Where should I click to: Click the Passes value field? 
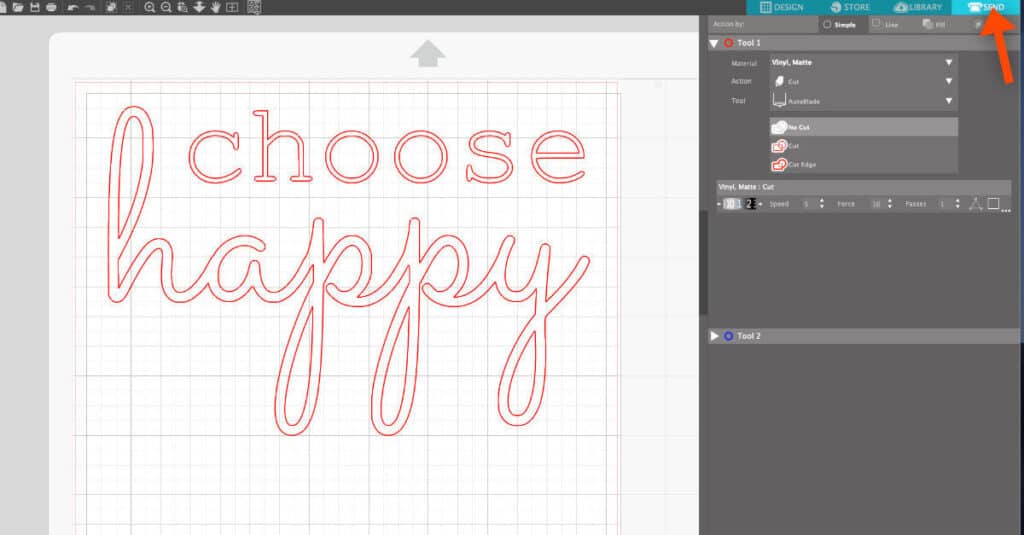click(x=942, y=204)
